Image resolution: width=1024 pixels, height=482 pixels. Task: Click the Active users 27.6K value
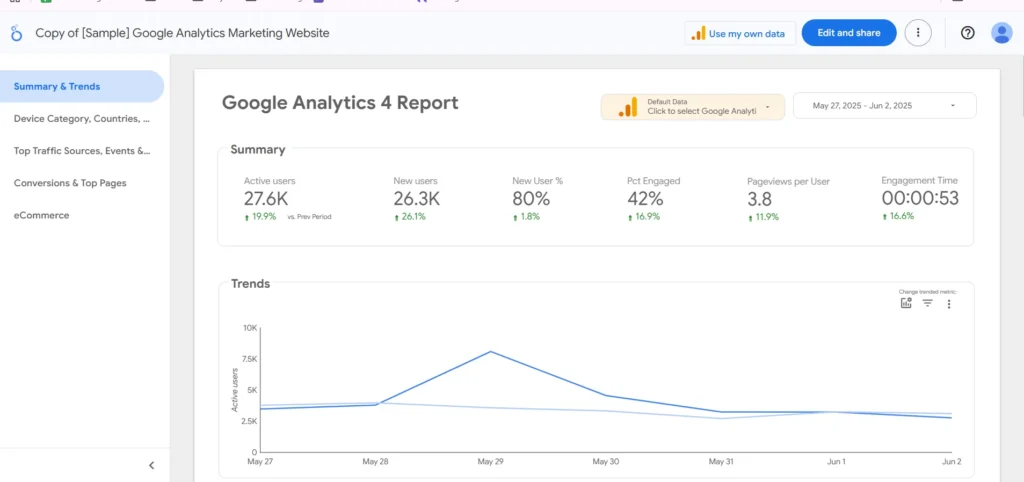[x=266, y=199]
